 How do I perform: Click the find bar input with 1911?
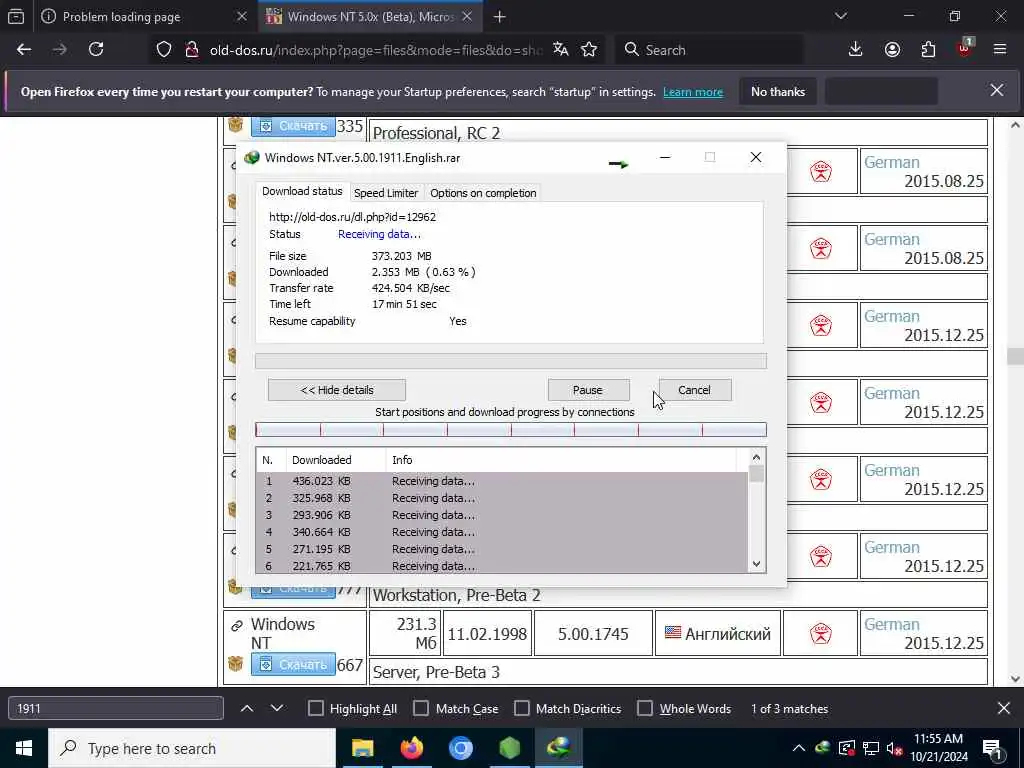(116, 709)
